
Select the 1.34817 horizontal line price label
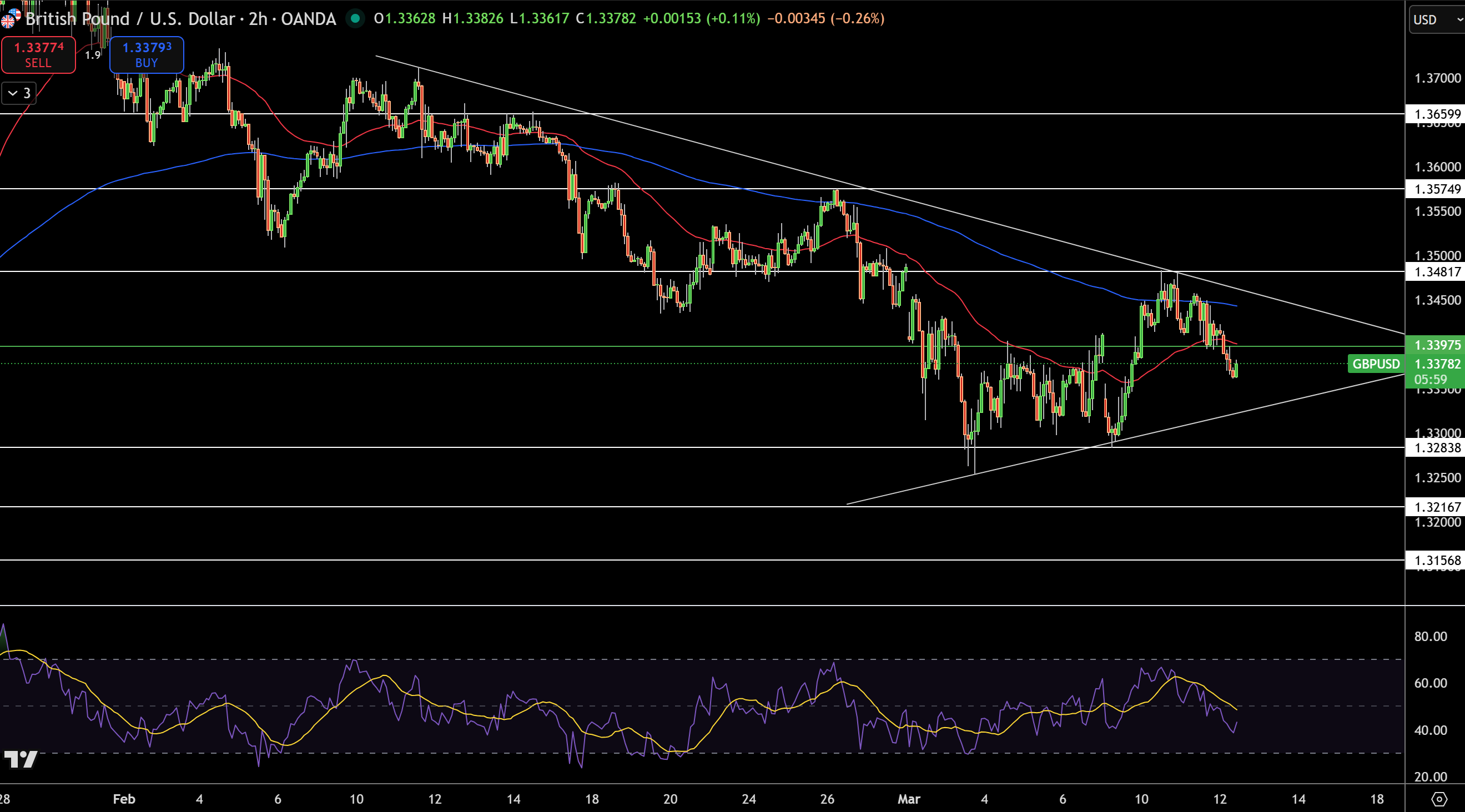1436,272
